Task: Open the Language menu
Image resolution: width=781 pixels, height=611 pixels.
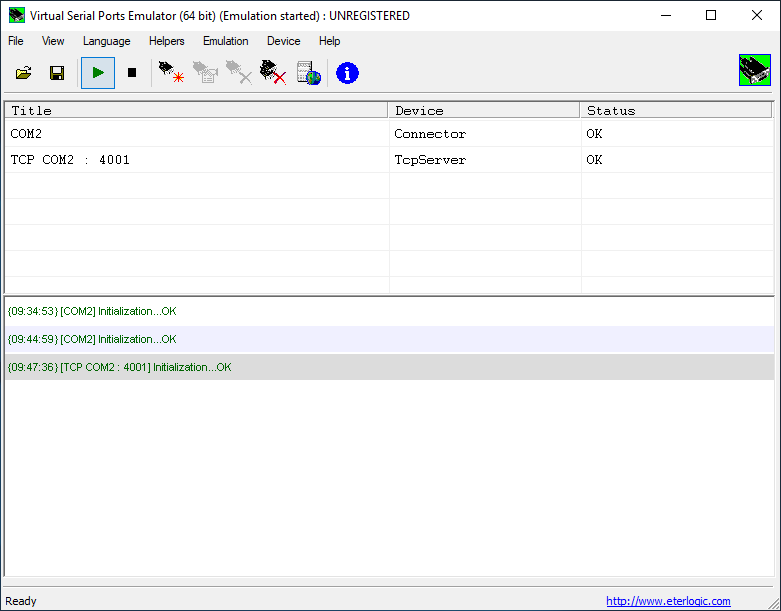Action: point(107,41)
